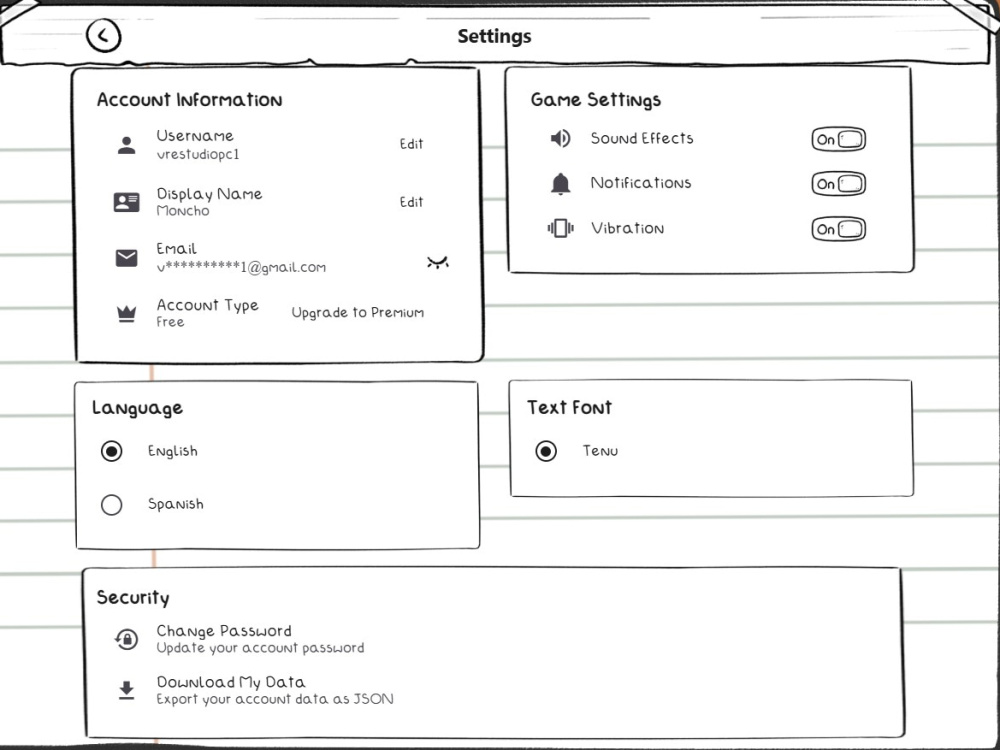
Task: Go back using the circled arrow icon
Action: pos(103,36)
